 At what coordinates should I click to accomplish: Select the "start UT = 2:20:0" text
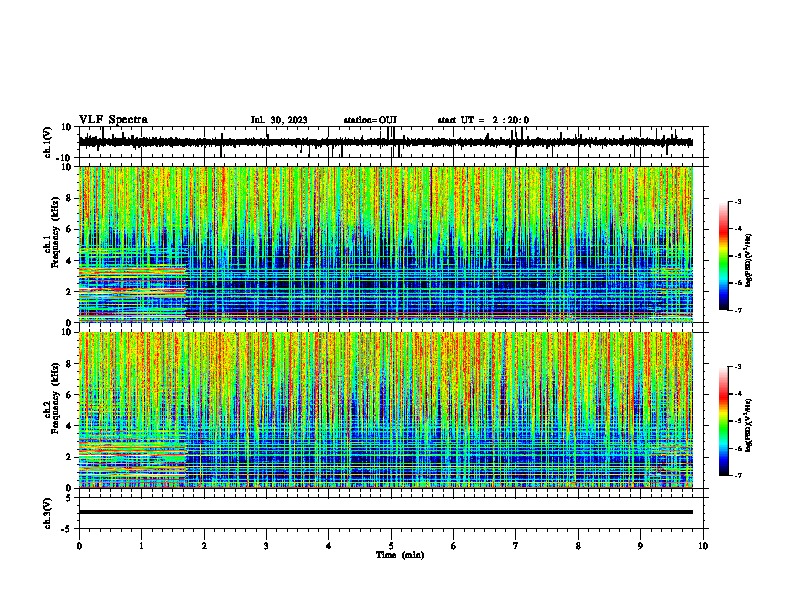click(483, 120)
